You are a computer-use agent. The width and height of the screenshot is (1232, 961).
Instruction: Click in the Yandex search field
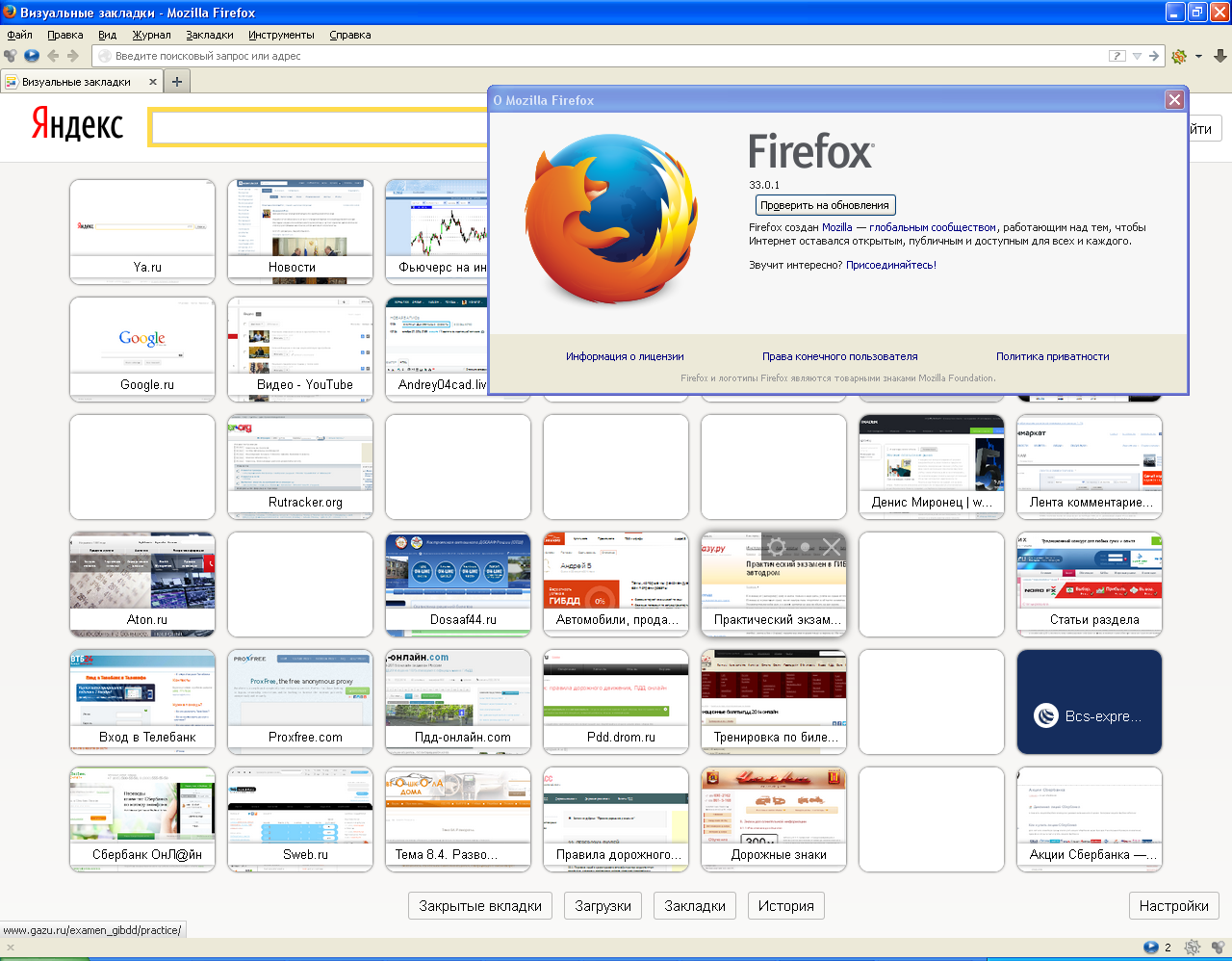[320, 127]
